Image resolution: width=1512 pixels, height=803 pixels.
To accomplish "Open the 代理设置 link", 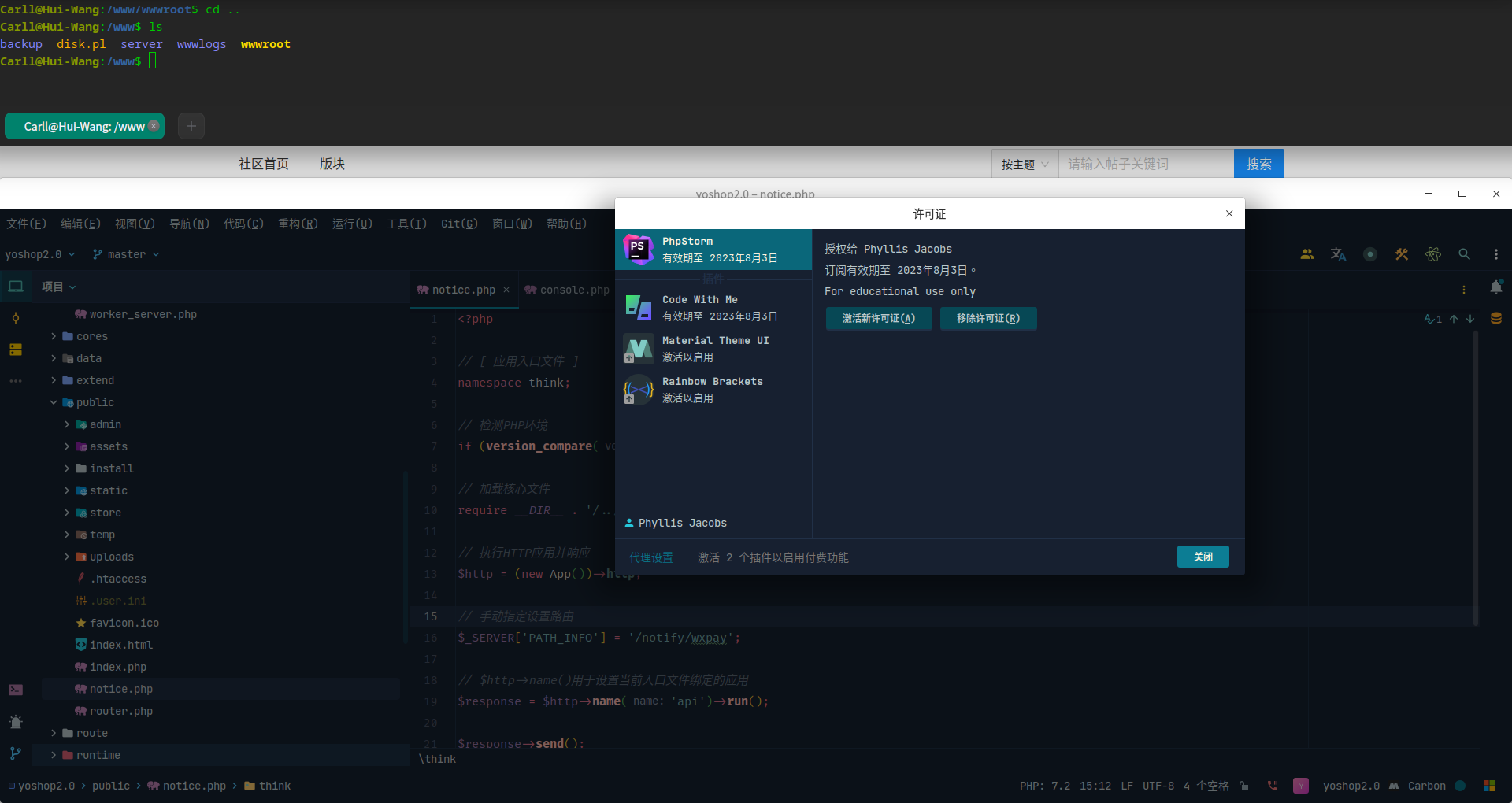I will coord(650,557).
